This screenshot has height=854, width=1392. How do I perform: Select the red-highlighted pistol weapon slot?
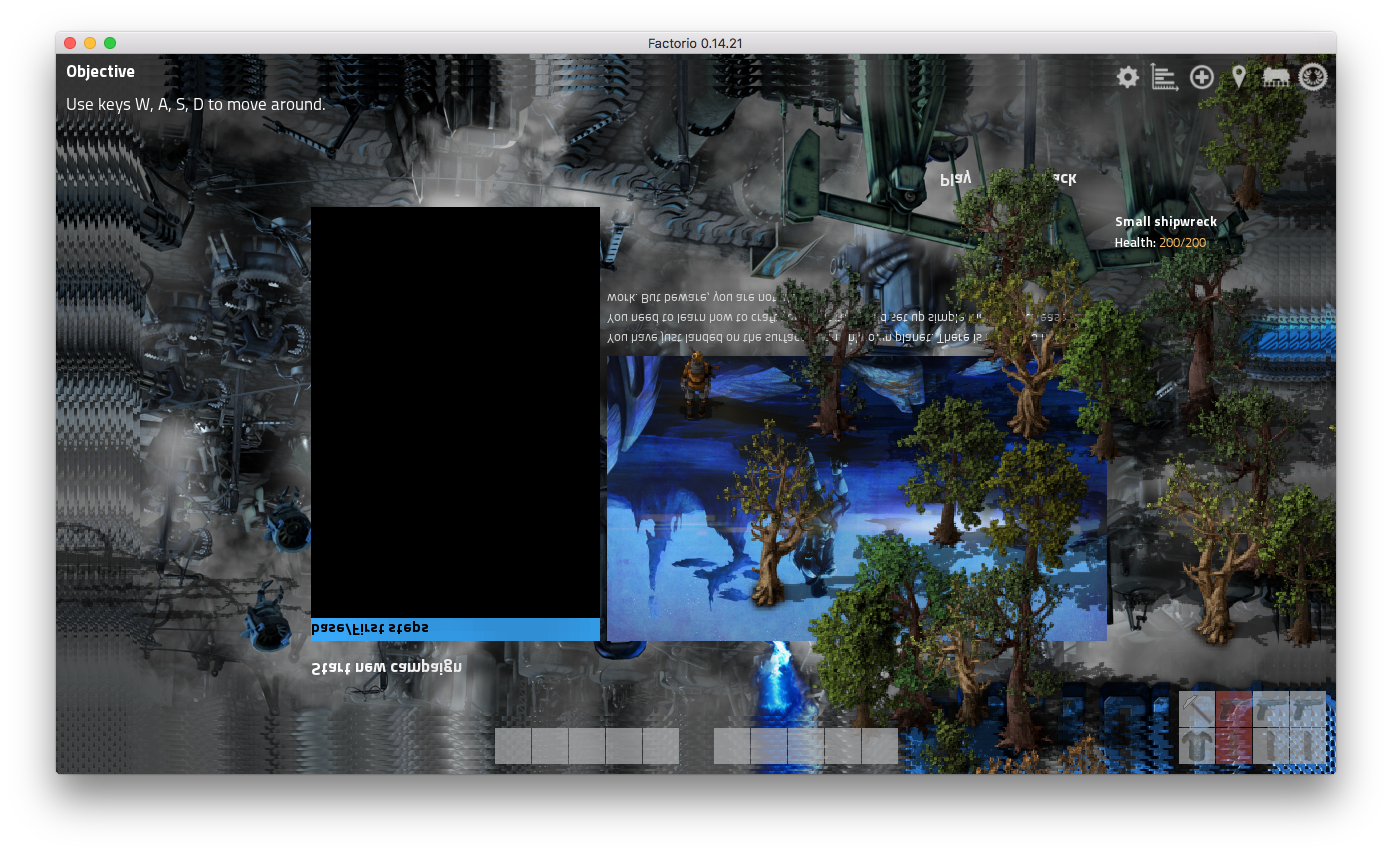[x=1234, y=709]
